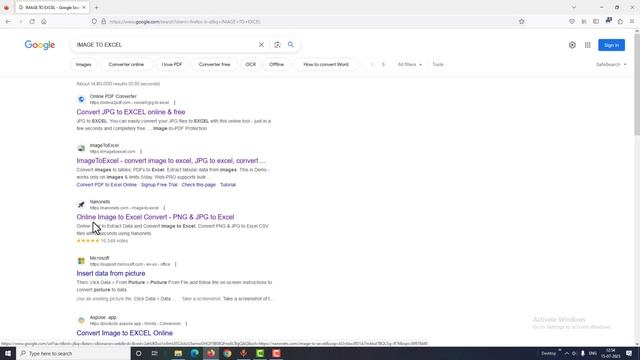Image resolution: width=640 pixels, height=360 pixels.
Task: Open options for Online PDF Converter result
Action: (174, 102)
